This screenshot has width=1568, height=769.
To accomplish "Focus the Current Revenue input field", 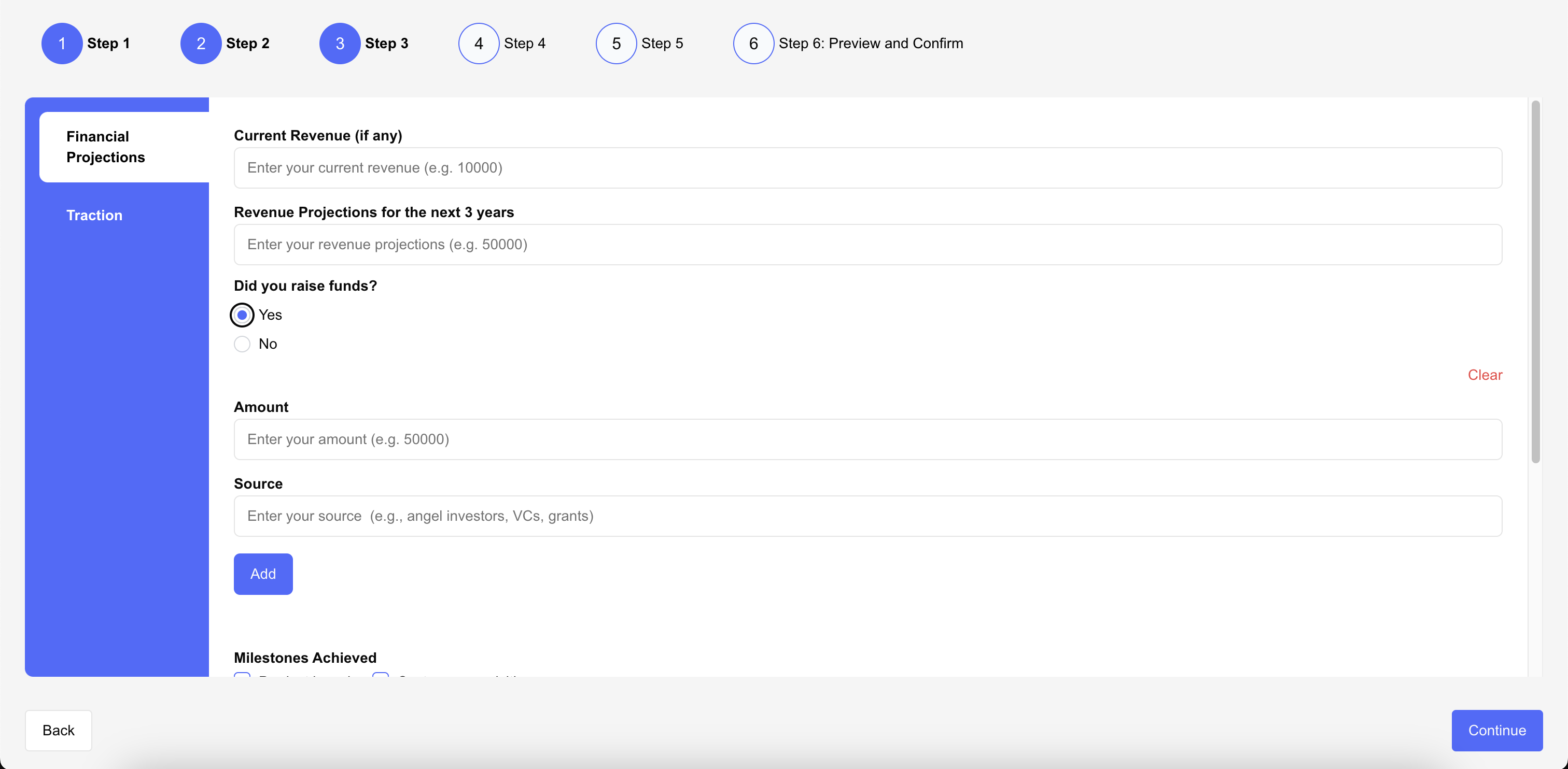I will tap(867, 168).
